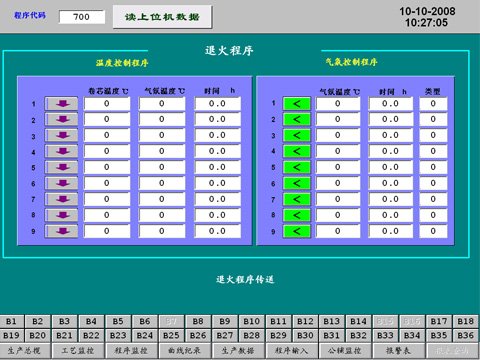Click the 读上位机数据 button
Screen dimensions: 480x360
pyautogui.click(x=162, y=17)
